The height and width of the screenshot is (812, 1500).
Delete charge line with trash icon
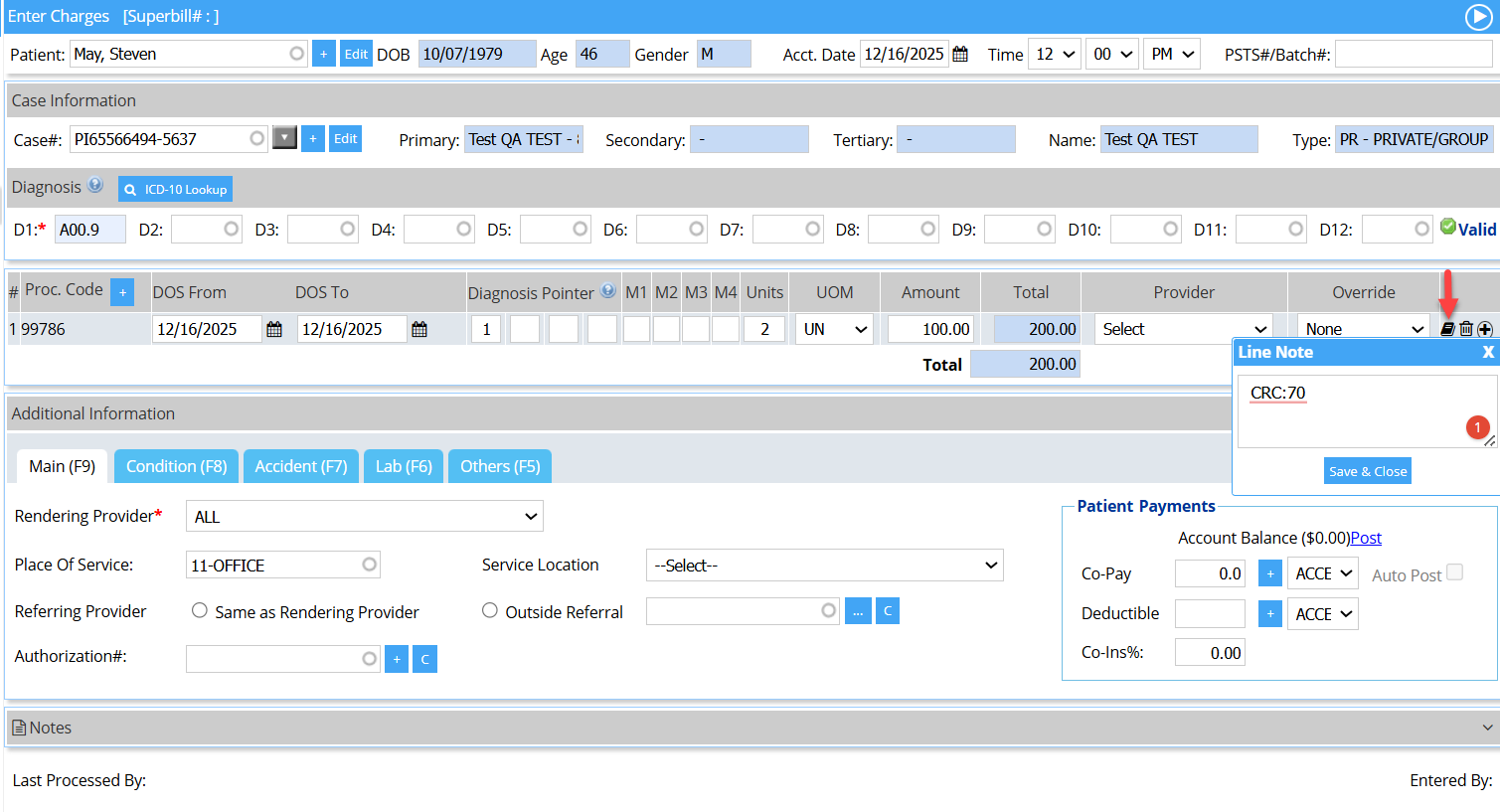1466,329
